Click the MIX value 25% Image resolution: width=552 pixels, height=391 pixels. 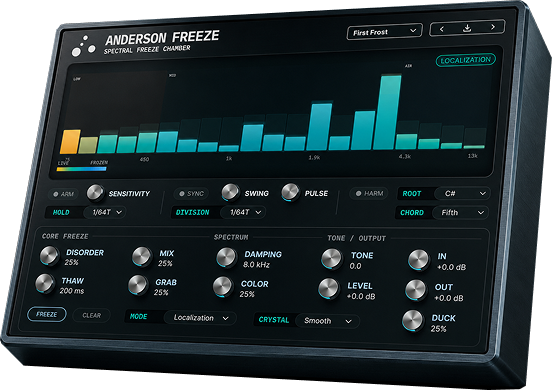click(165, 263)
